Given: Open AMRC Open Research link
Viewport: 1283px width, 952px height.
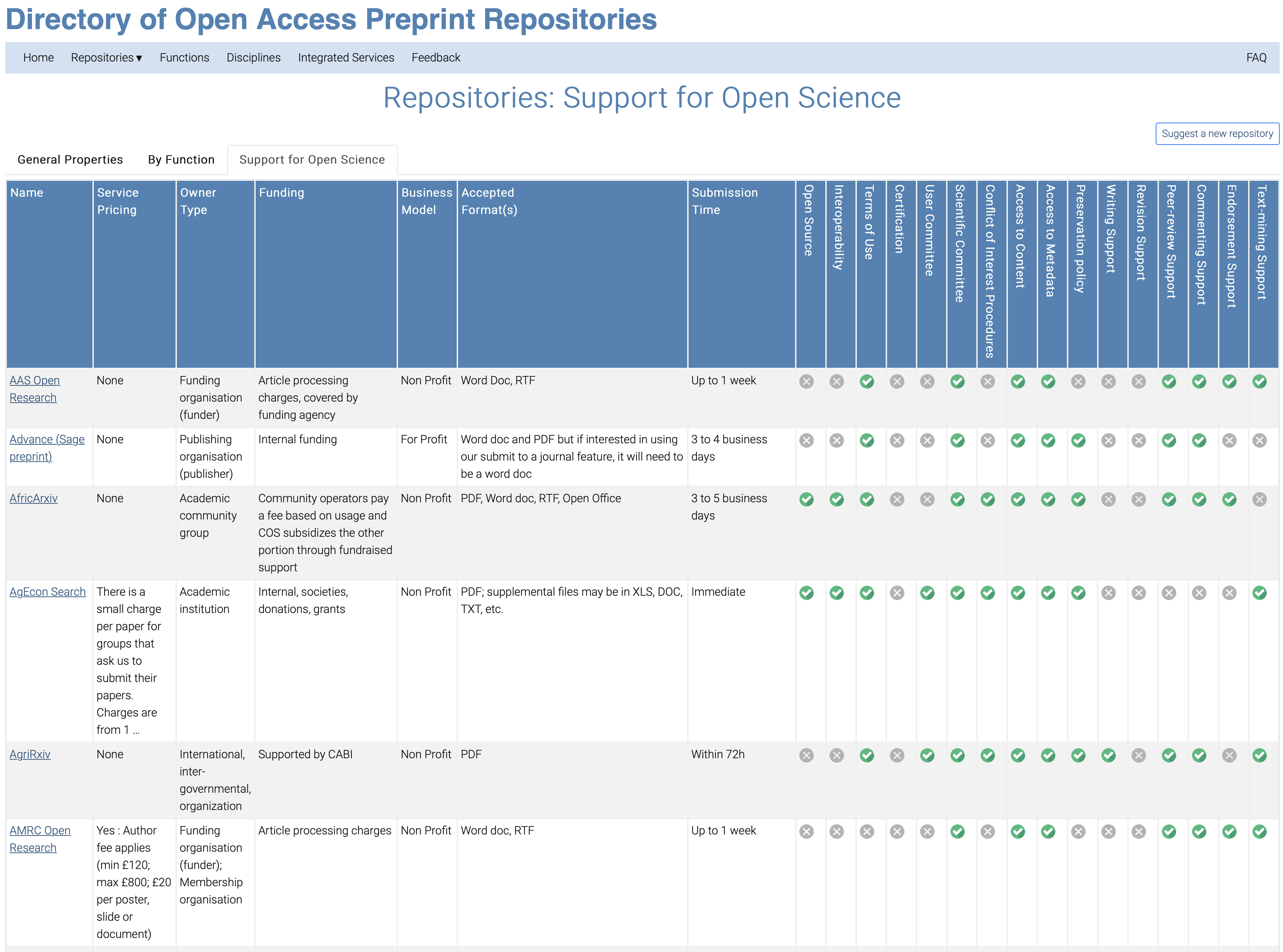Looking at the screenshot, I should (40, 839).
